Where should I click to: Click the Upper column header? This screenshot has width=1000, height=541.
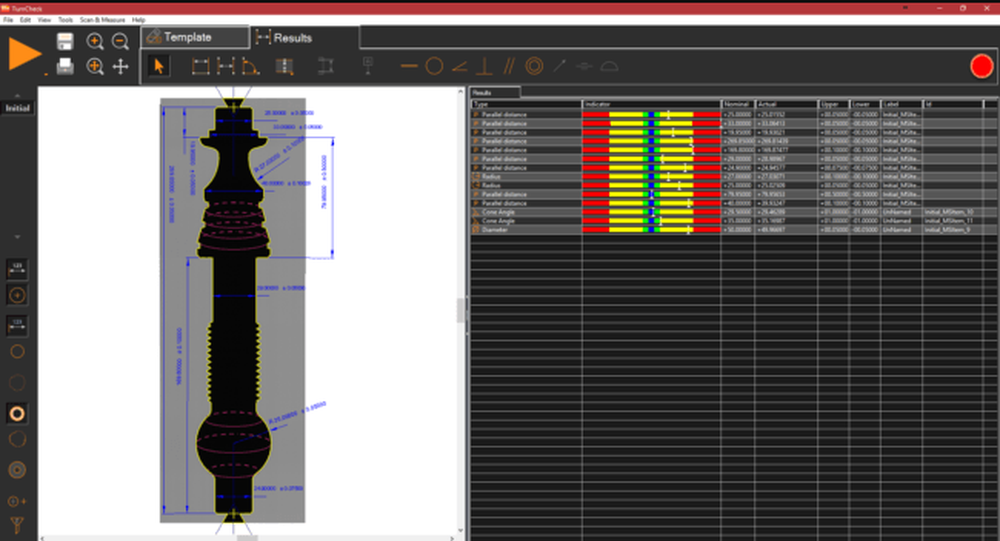[x=834, y=104]
